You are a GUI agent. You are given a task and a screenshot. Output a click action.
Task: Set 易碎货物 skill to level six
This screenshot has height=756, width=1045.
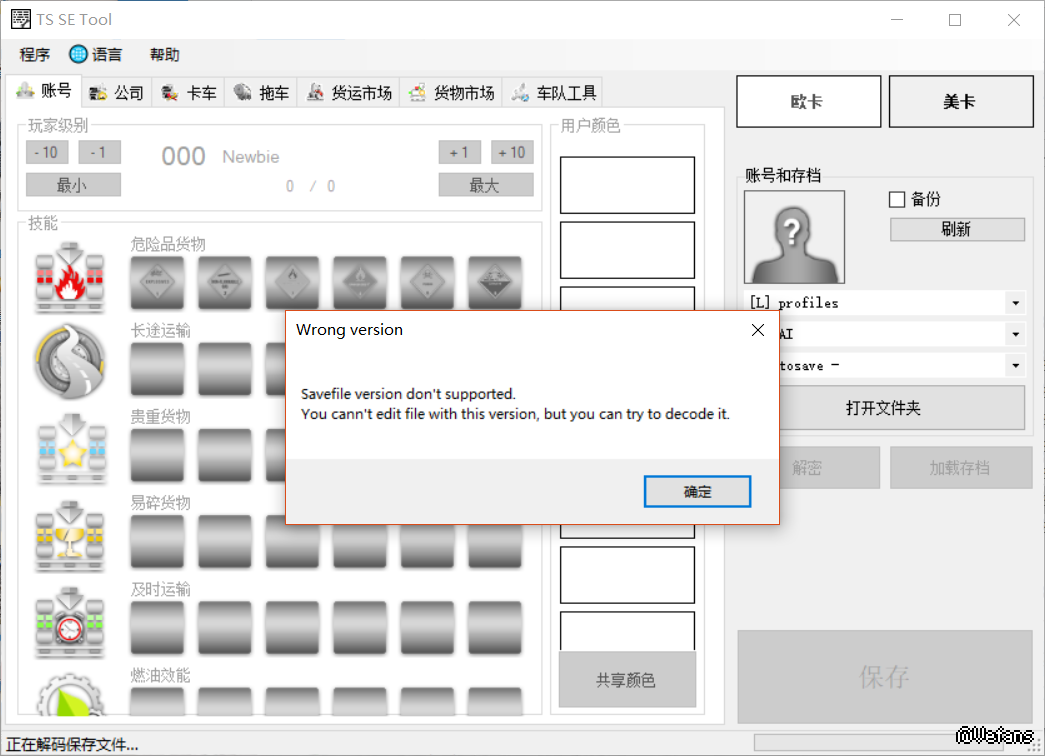495,545
